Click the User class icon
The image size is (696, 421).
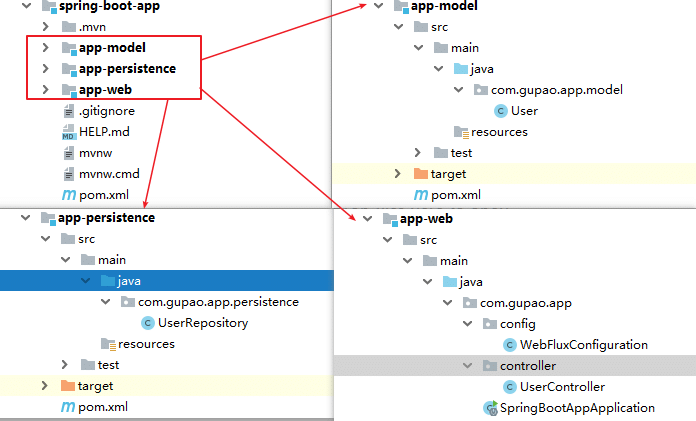coord(500,111)
